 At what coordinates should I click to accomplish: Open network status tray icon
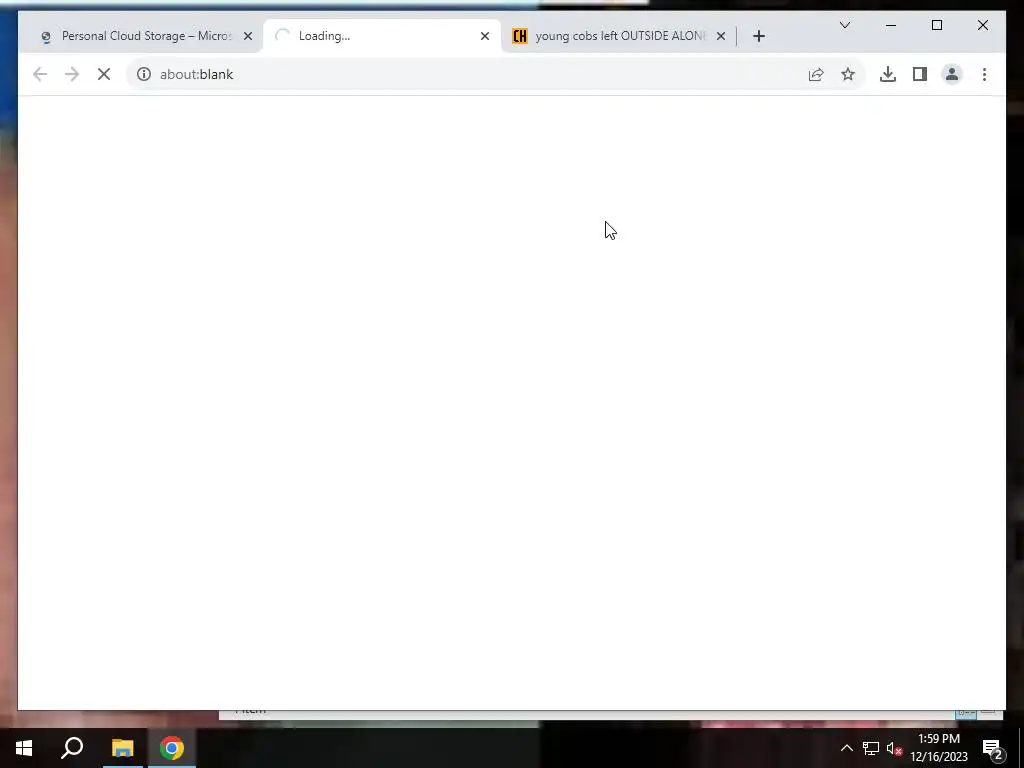click(x=871, y=748)
